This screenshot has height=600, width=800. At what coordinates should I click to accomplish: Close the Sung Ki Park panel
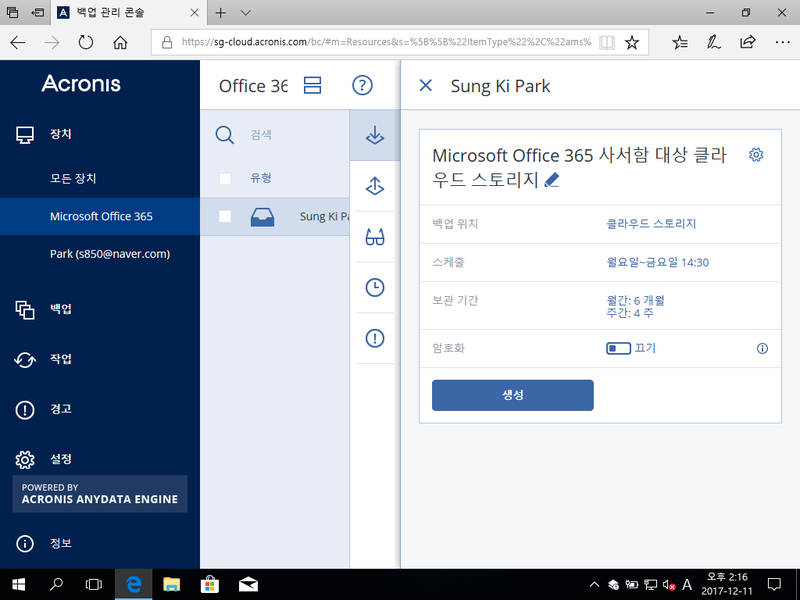point(426,85)
